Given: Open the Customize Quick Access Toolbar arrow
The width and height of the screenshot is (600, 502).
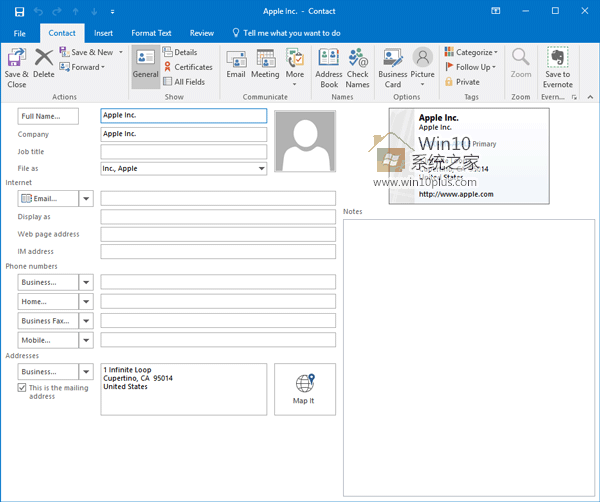Looking at the screenshot, I should (x=112, y=12).
